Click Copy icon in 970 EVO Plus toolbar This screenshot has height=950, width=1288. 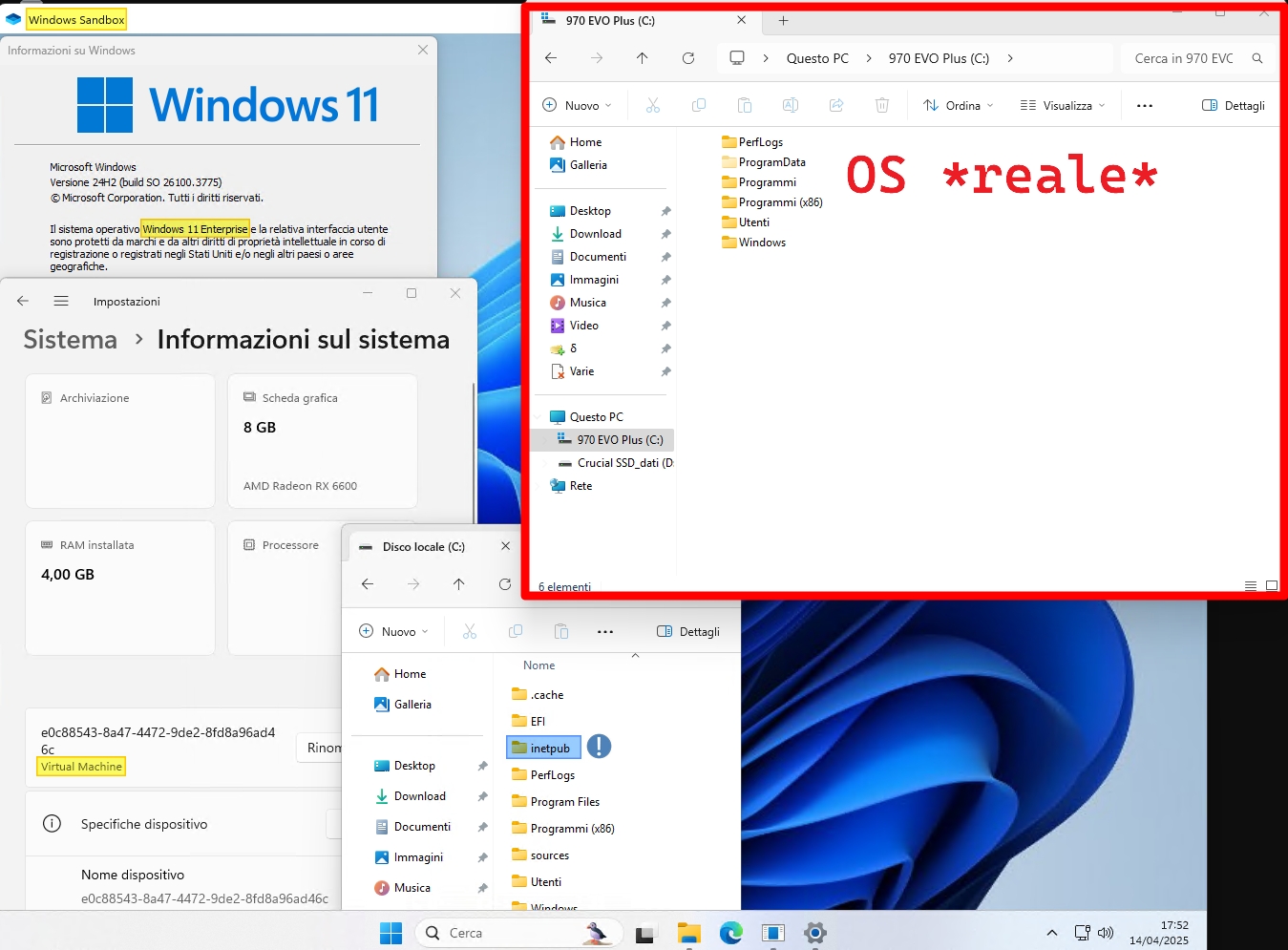click(x=699, y=105)
